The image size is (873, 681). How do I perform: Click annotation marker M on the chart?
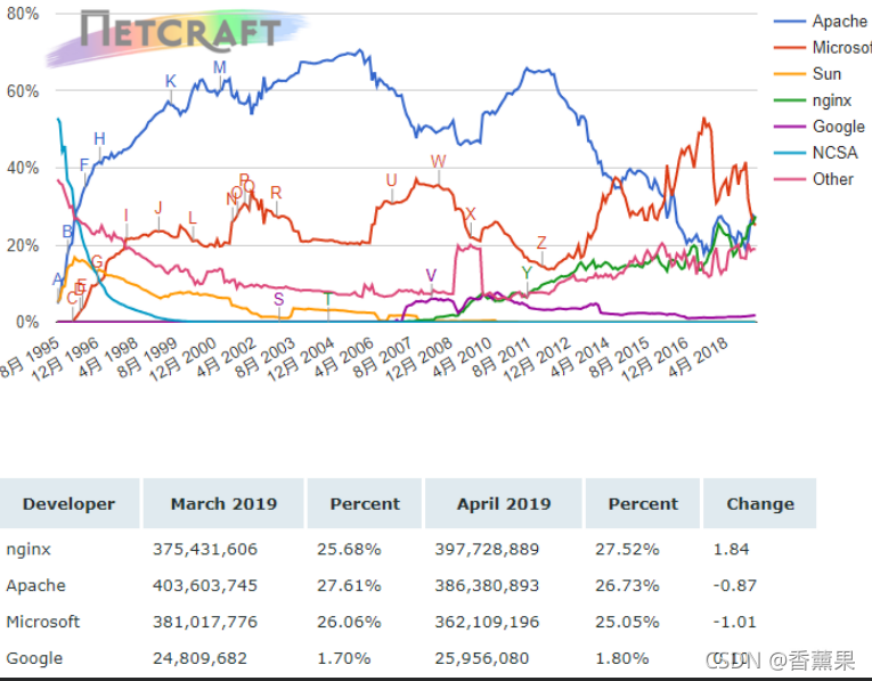[220, 68]
